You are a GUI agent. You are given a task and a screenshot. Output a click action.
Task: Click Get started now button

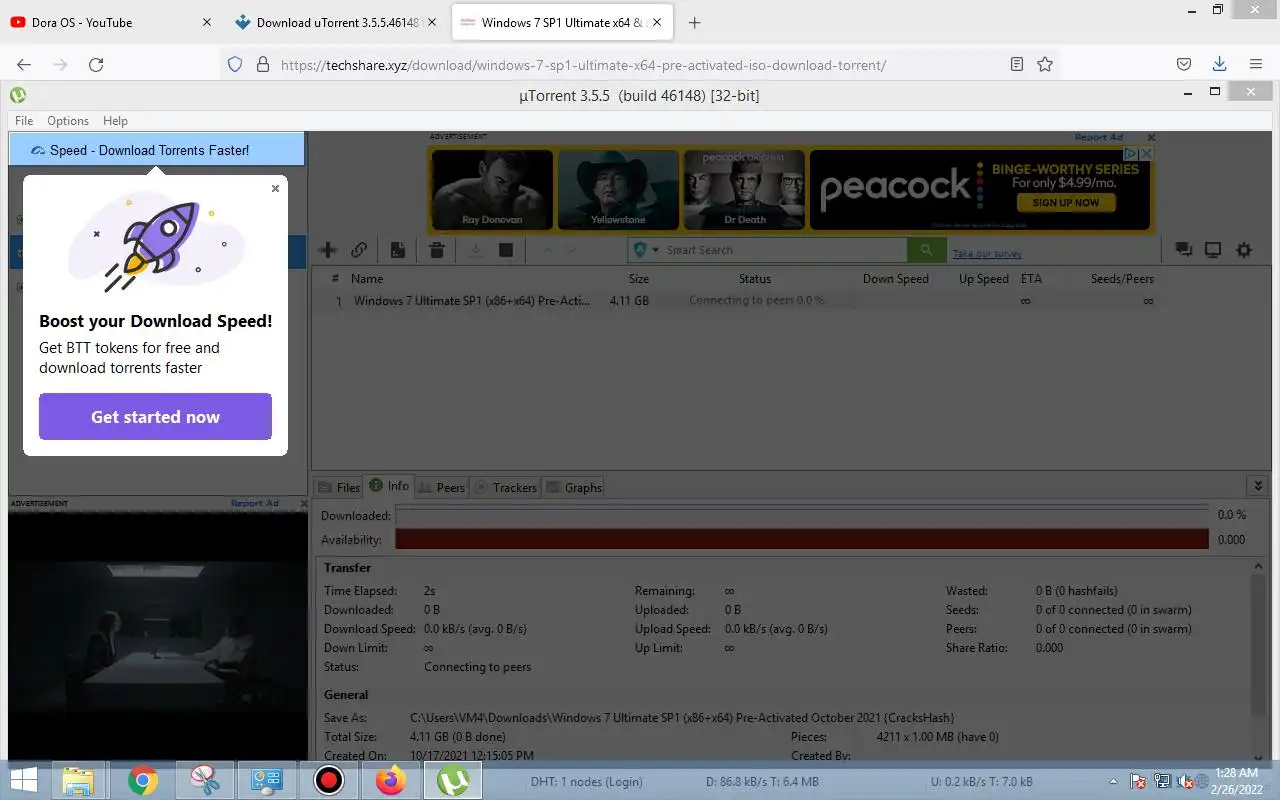155,417
